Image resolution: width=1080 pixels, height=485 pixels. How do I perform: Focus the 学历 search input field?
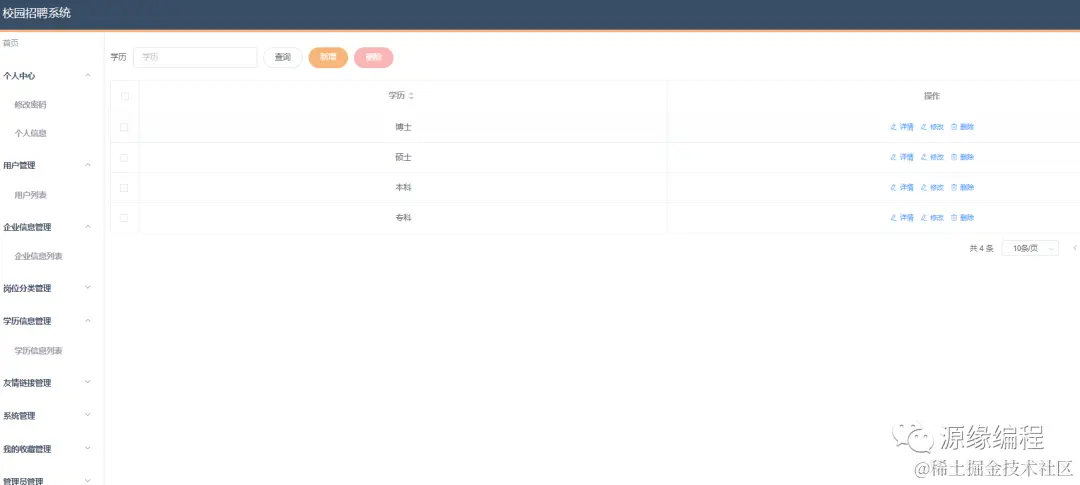pyautogui.click(x=195, y=57)
